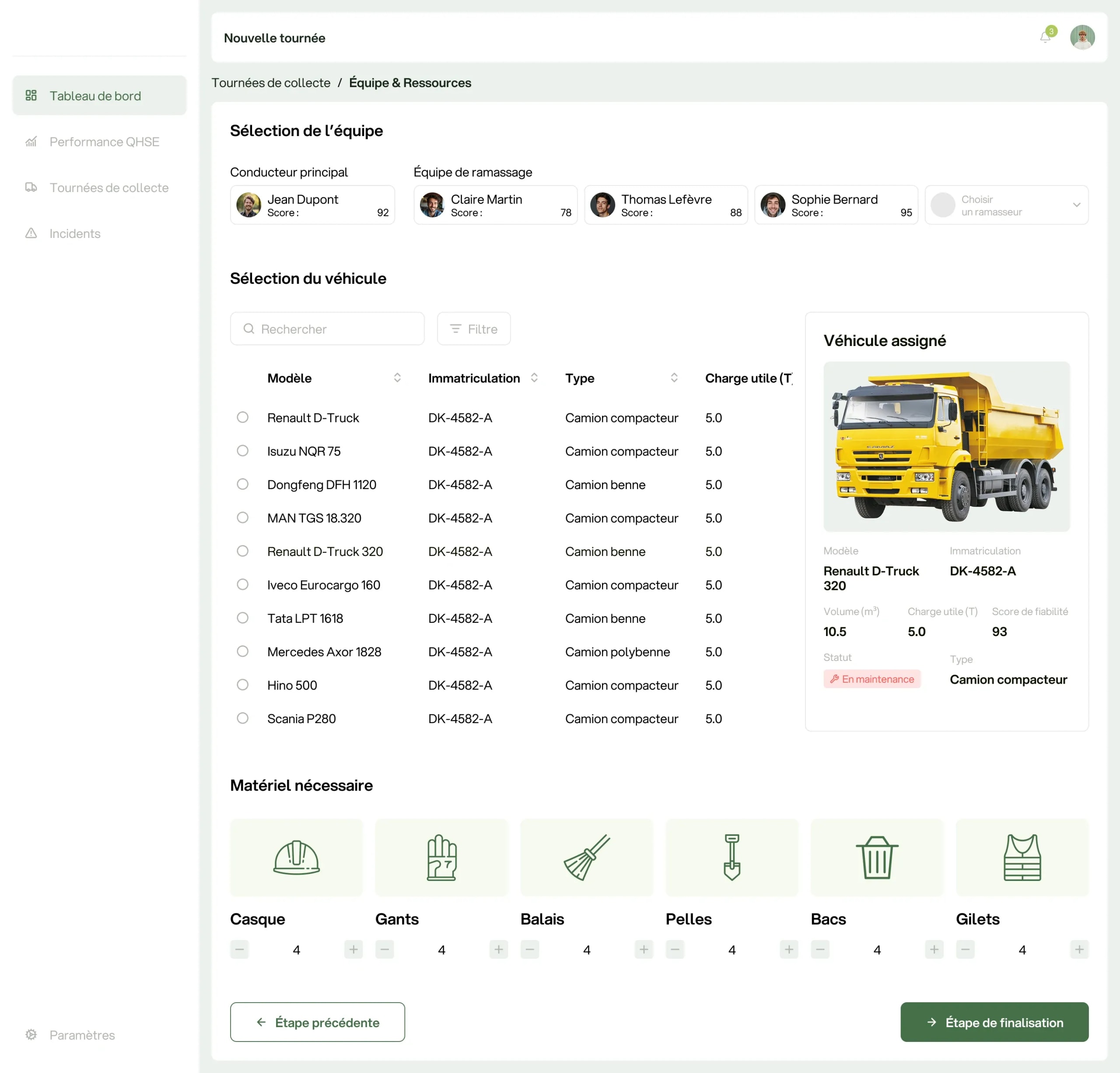Select the Iveco Eurocargo 160 radio button
This screenshot has height=1073, width=1120.
click(242, 584)
